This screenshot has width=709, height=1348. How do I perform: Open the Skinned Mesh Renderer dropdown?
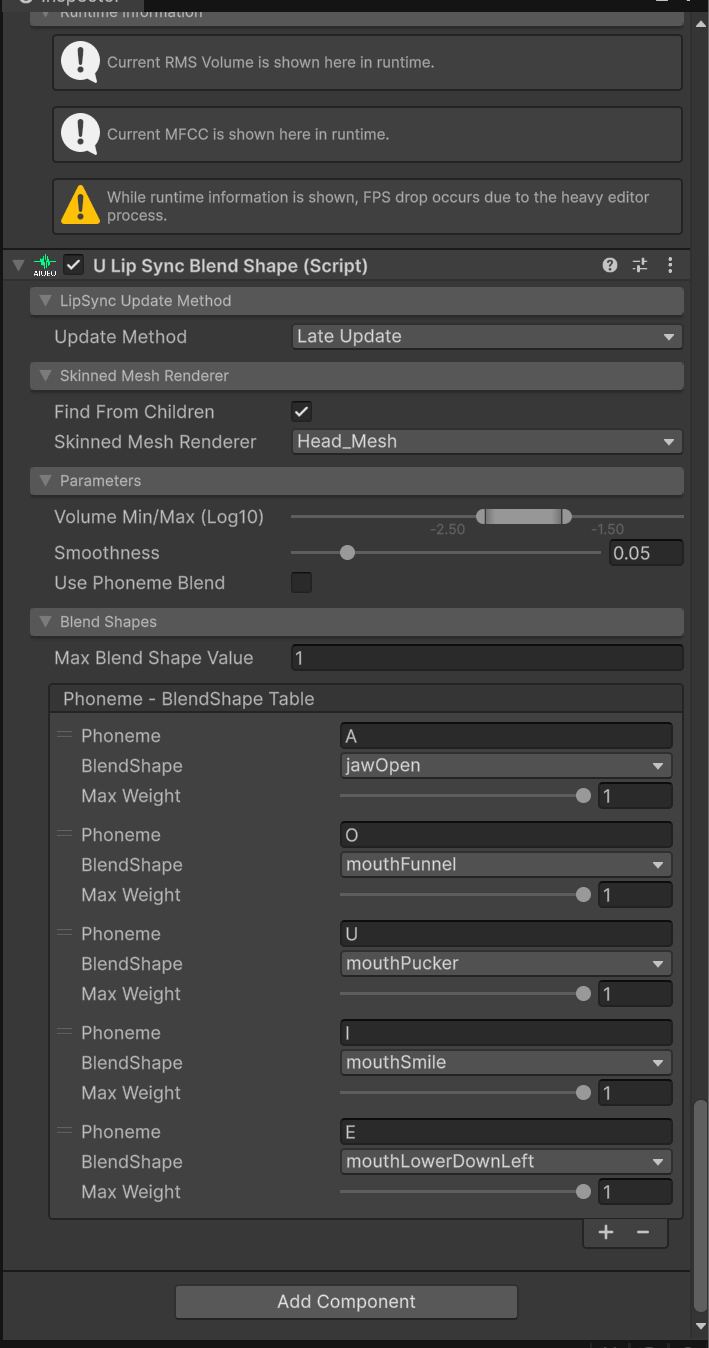coord(487,442)
